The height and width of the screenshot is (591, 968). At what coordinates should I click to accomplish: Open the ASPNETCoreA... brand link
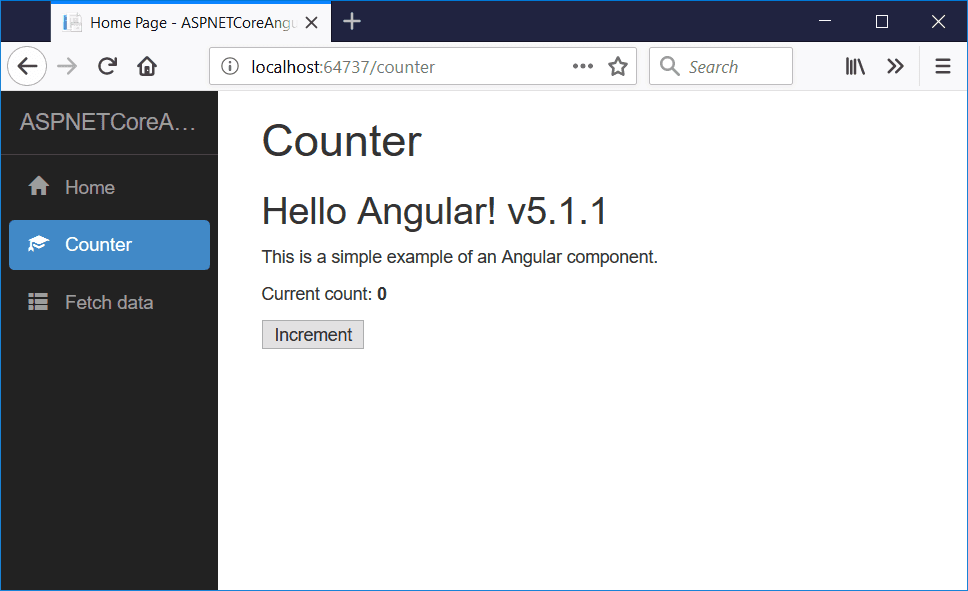click(x=108, y=122)
